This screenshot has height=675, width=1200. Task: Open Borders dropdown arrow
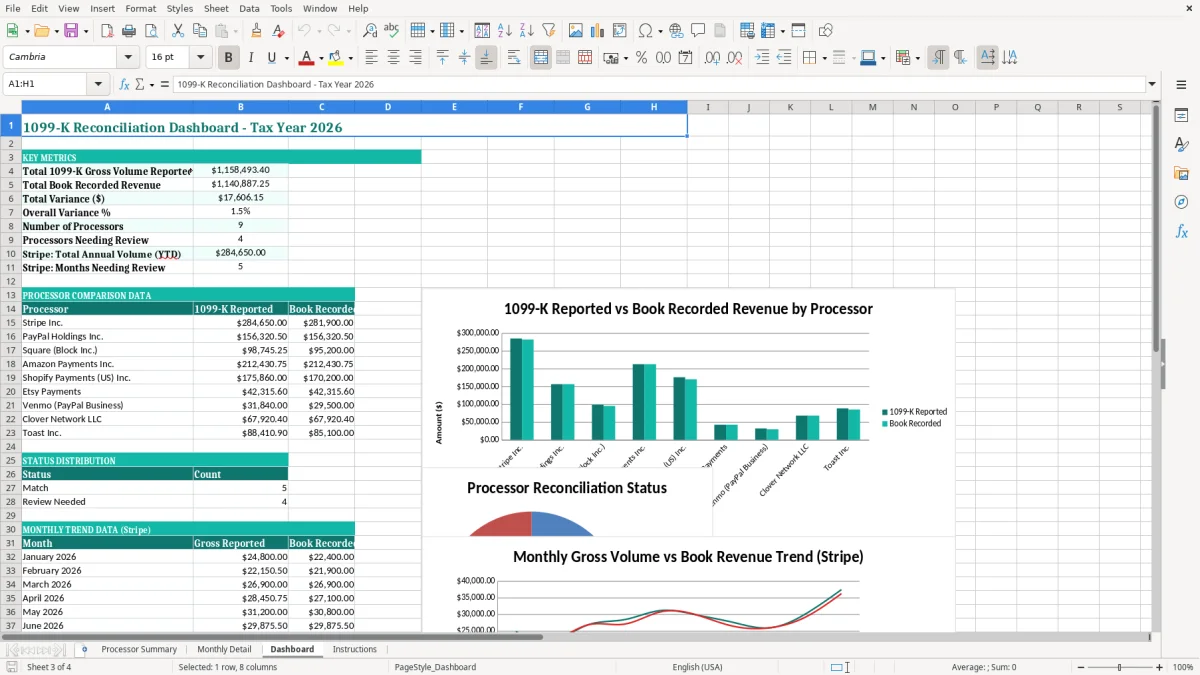(x=824, y=58)
